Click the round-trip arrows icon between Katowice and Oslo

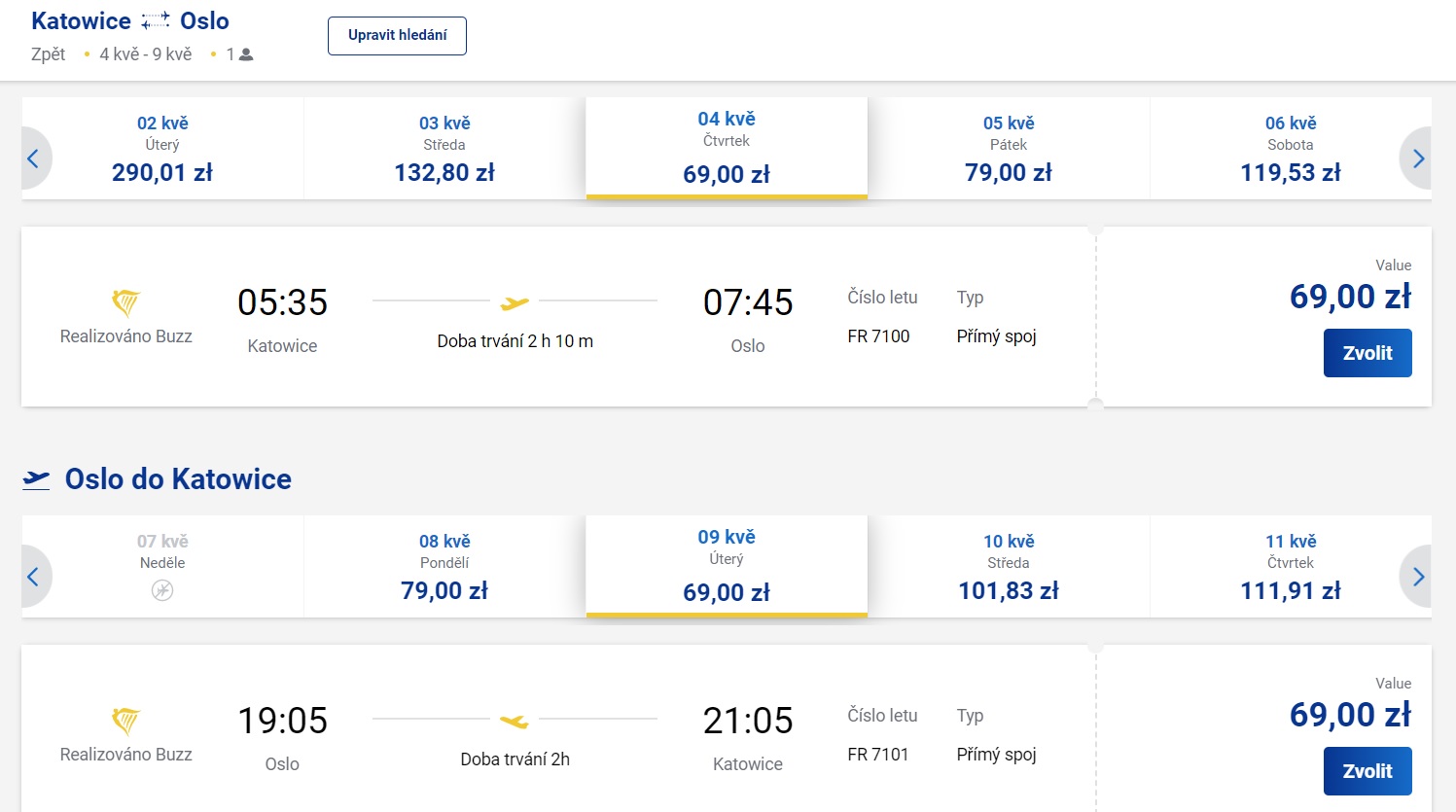pos(156,20)
